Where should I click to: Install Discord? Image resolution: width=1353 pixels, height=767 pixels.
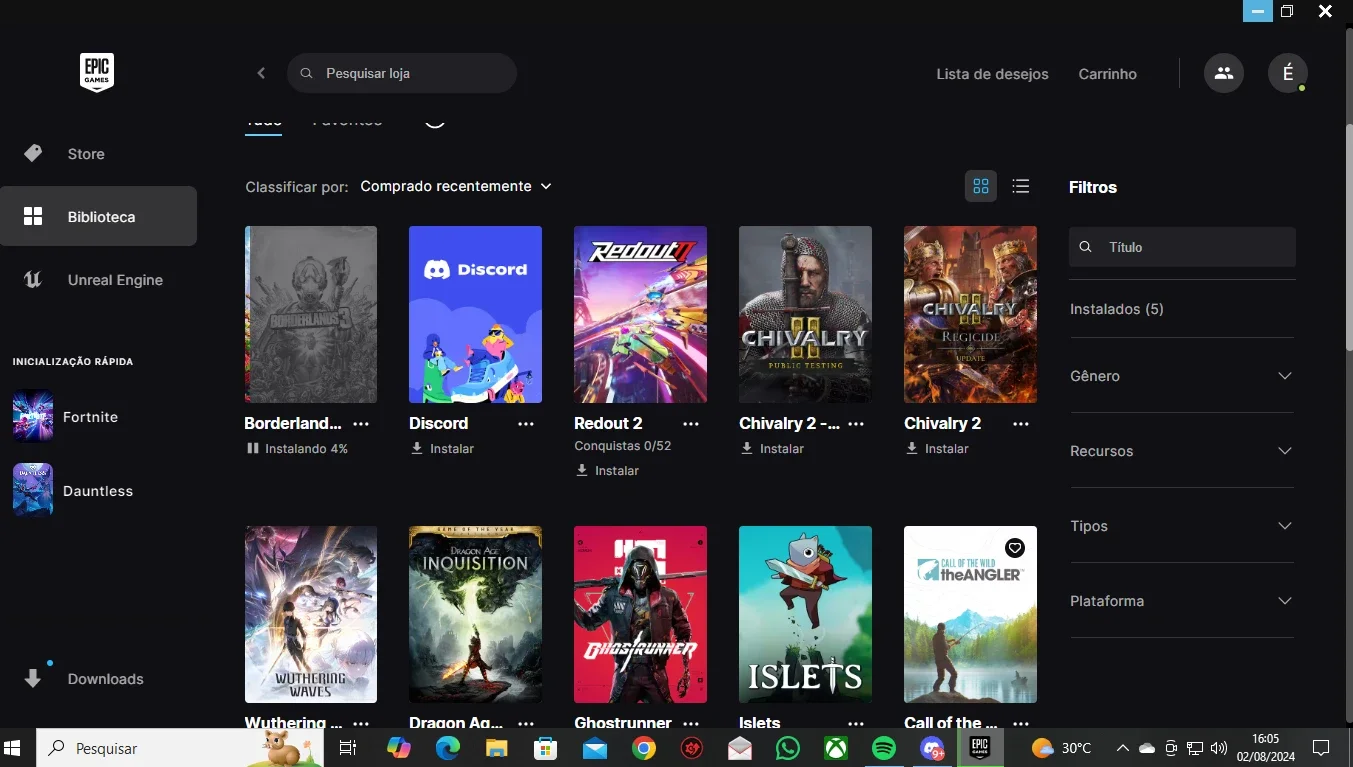(442, 449)
